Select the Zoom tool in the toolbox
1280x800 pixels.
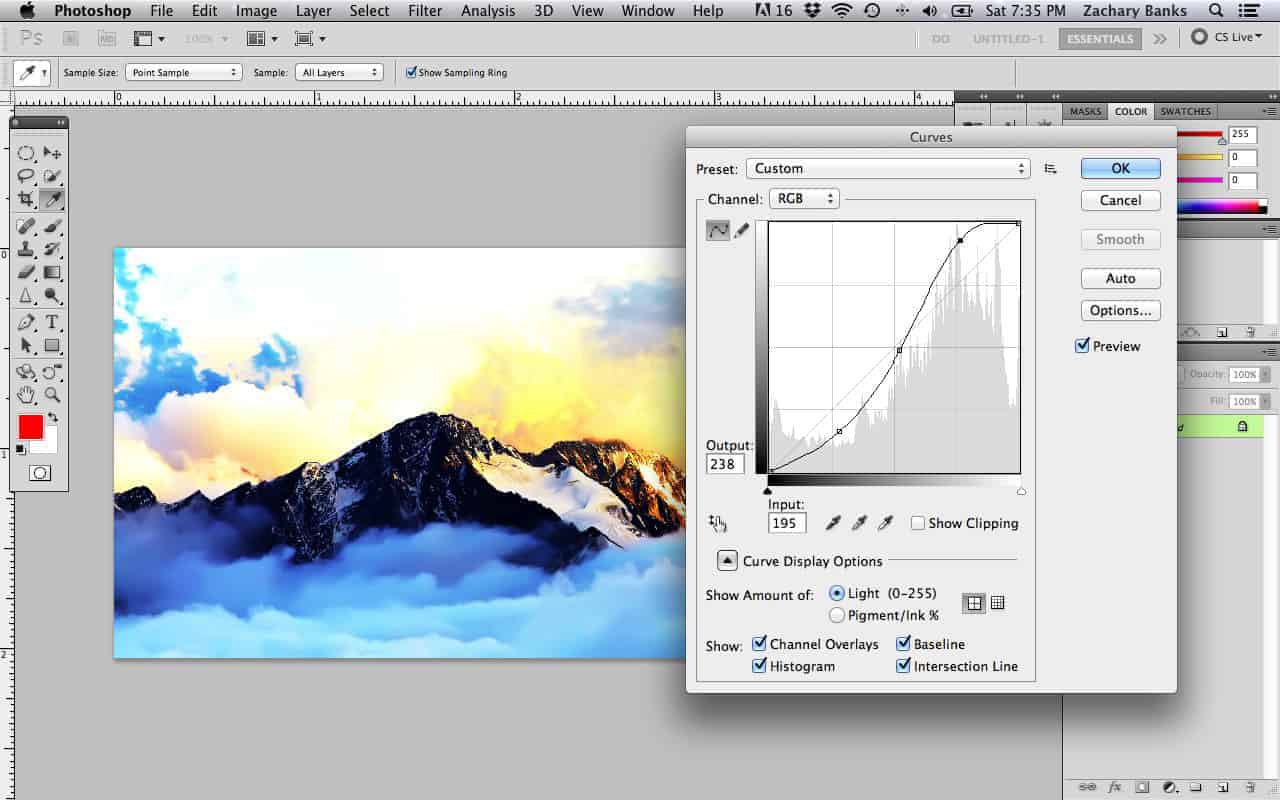point(52,394)
